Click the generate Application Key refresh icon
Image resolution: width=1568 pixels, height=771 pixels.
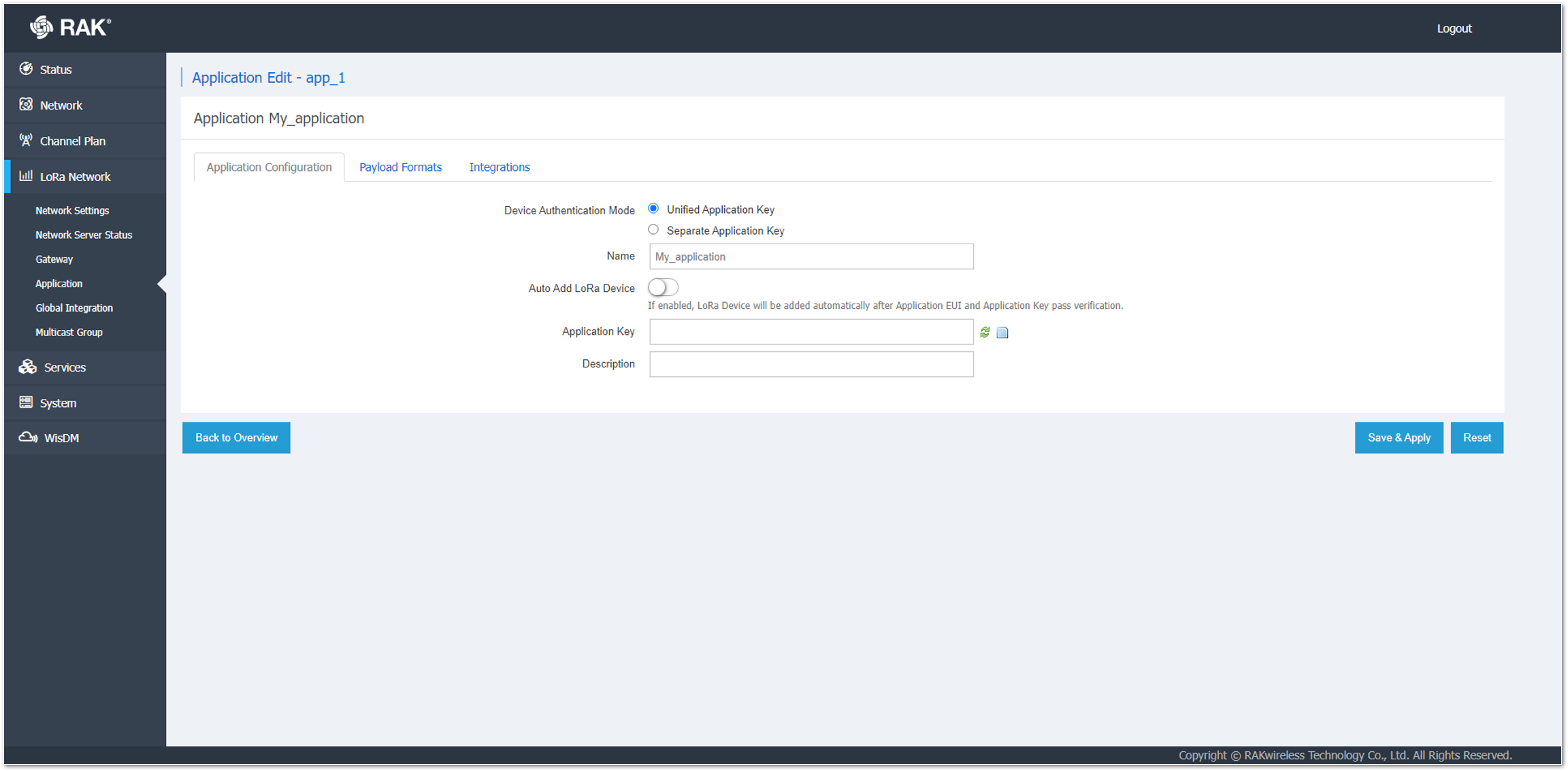pyautogui.click(x=985, y=333)
